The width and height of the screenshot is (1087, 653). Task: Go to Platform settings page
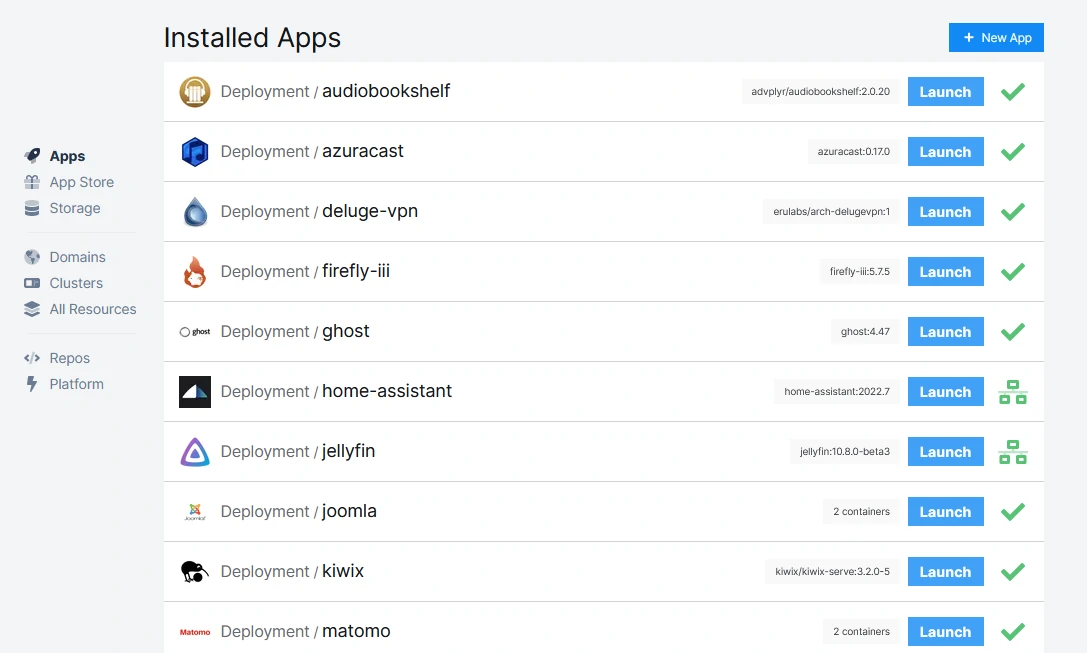(76, 384)
